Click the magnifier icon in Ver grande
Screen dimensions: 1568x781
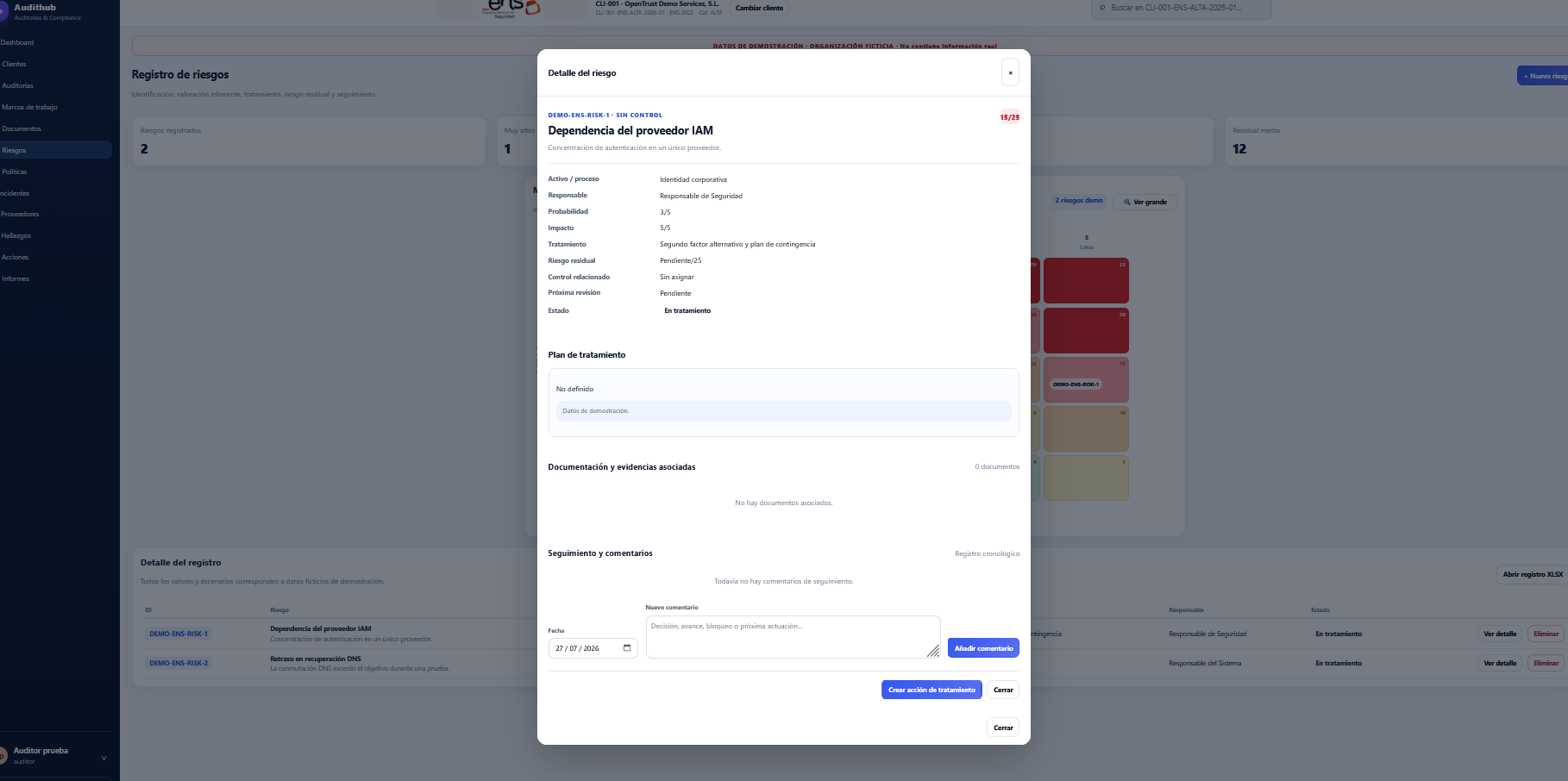[x=1126, y=202]
